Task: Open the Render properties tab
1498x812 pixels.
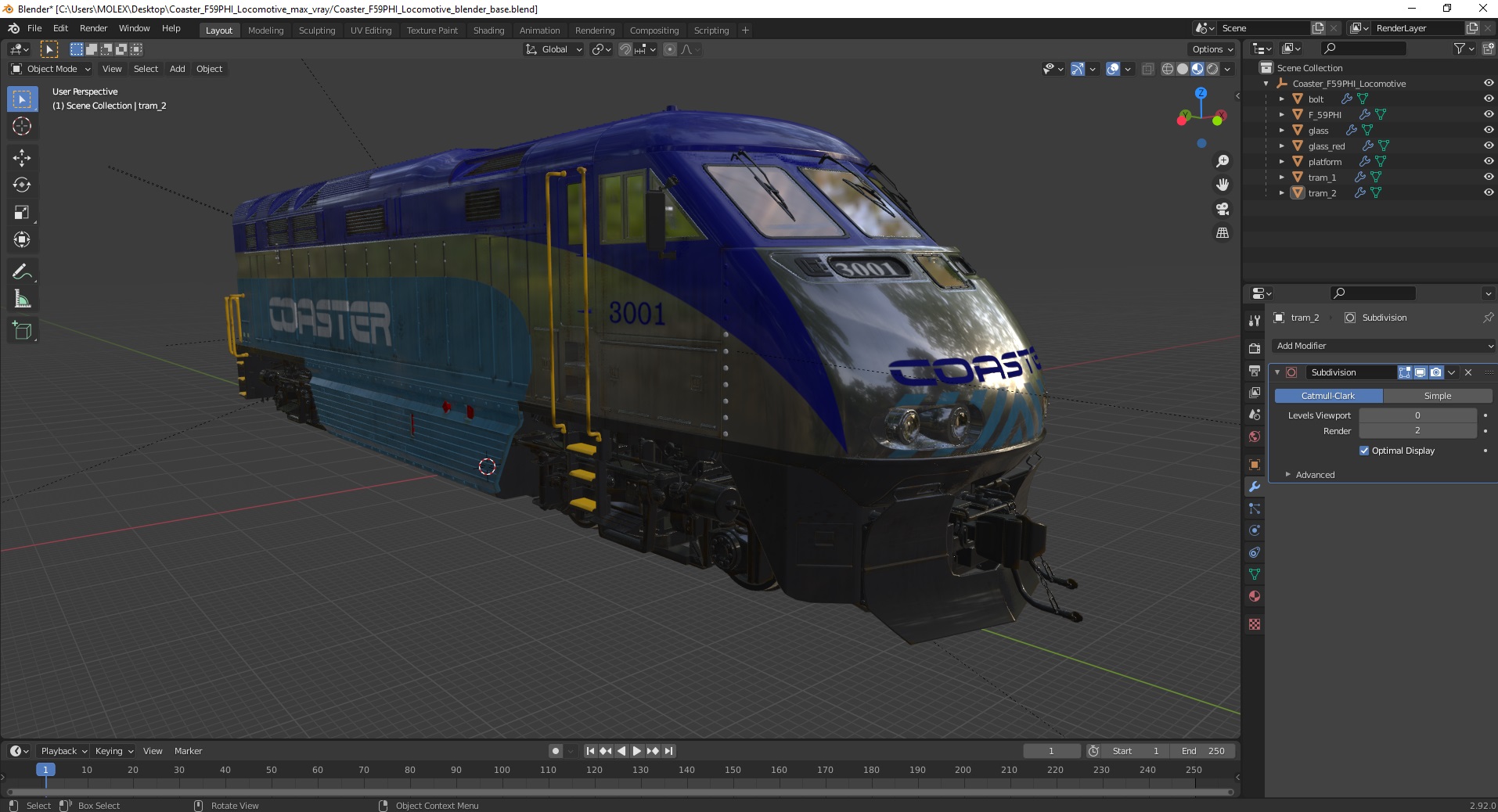Action: (1255, 348)
